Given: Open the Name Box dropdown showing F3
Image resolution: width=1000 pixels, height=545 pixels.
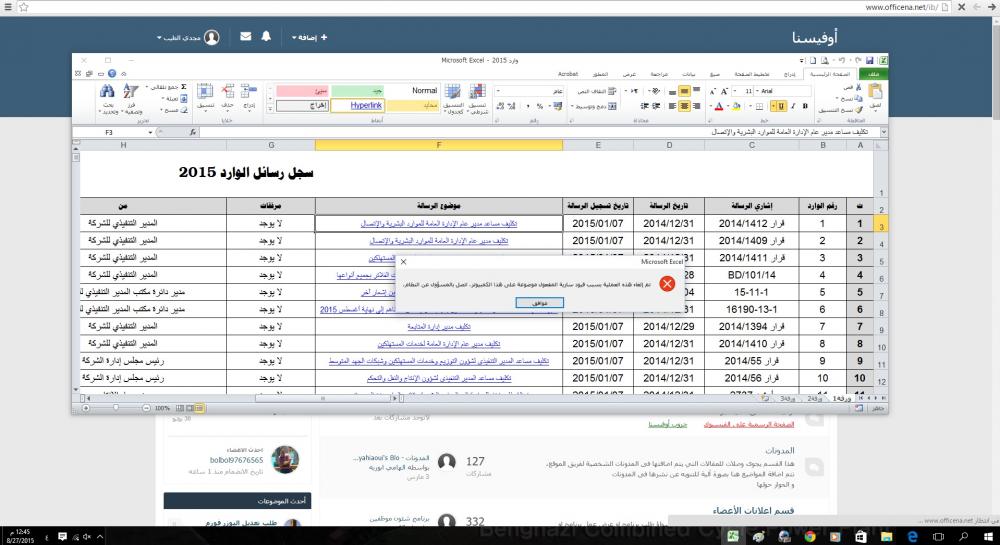Looking at the screenshot, I should pos(151,132).
